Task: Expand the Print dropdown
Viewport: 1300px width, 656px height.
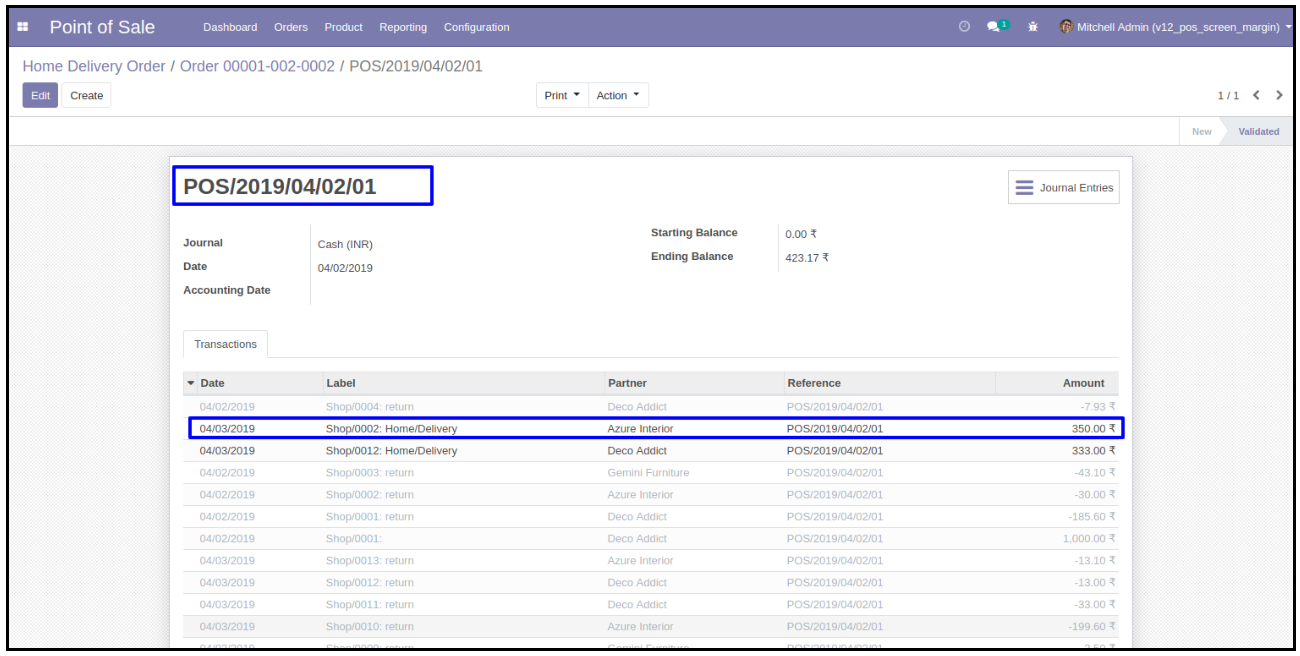Action: [x=562, y=96]
